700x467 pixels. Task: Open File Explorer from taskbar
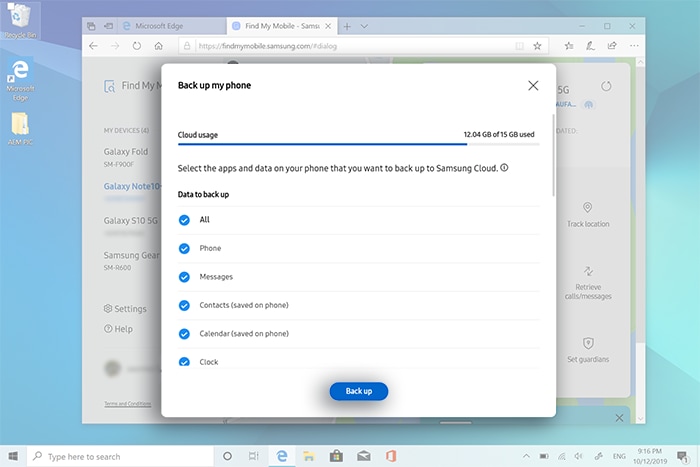tap(308, 456)
